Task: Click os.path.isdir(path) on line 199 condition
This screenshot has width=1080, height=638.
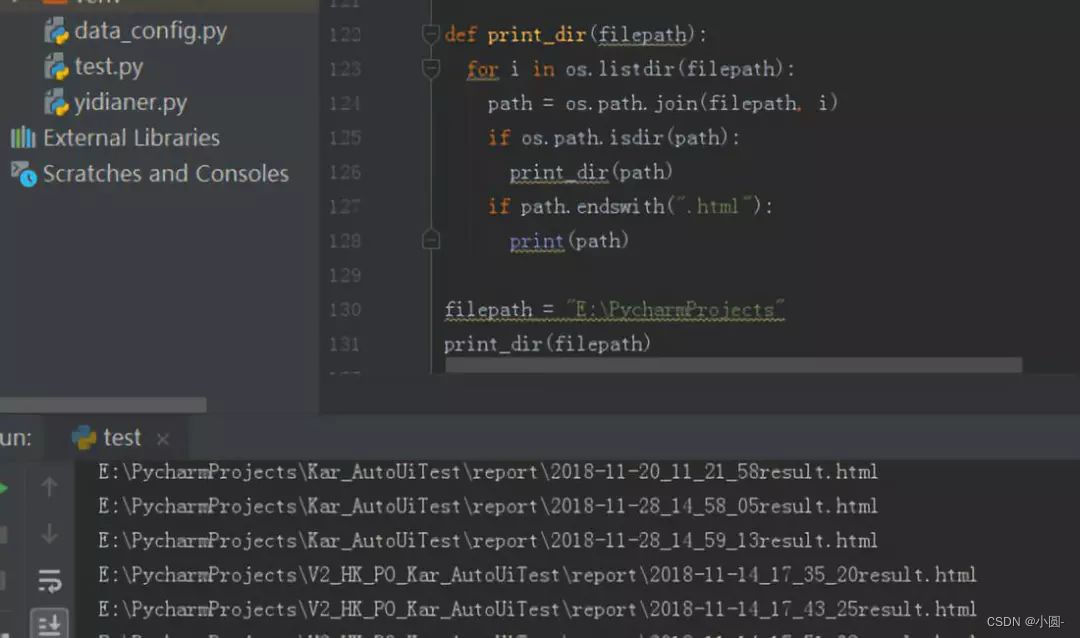Action: 624,138
